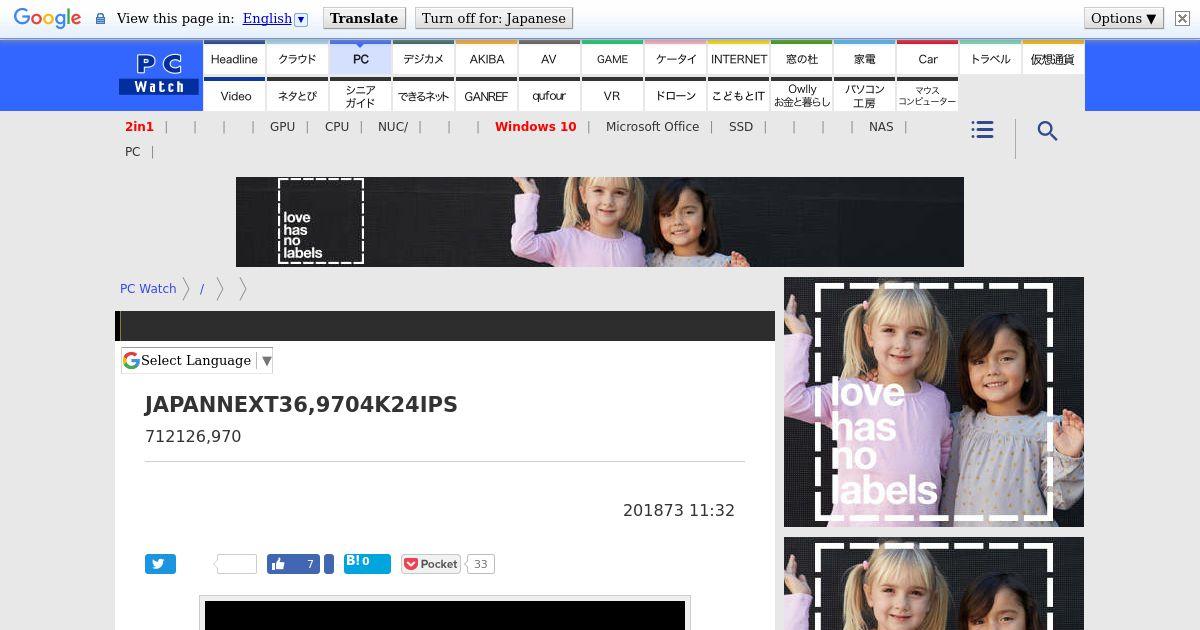Open the 家電 tab
Image resolution: width=1200 pixels, height=630 pixels.
[x=864, y=58]
